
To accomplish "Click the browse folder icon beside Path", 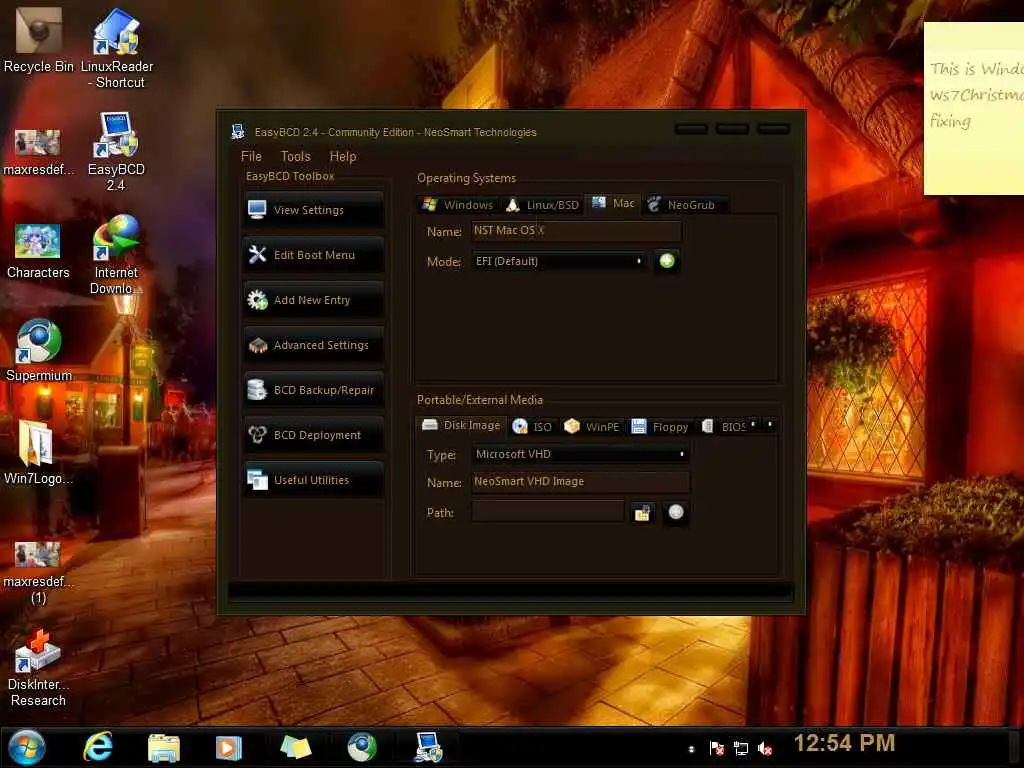I will point(643,513).
